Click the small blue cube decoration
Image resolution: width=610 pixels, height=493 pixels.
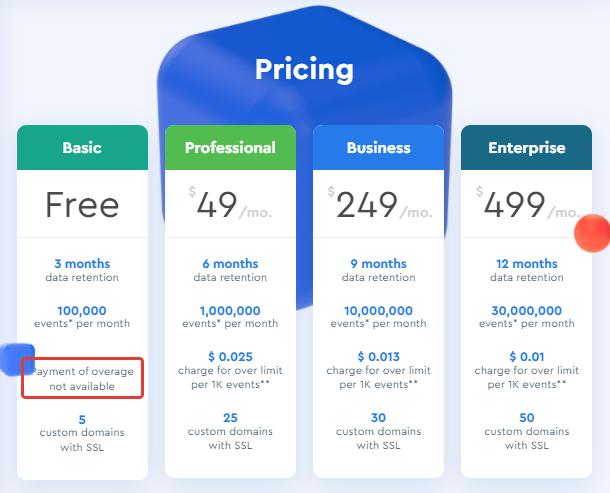tap(17, 359)
